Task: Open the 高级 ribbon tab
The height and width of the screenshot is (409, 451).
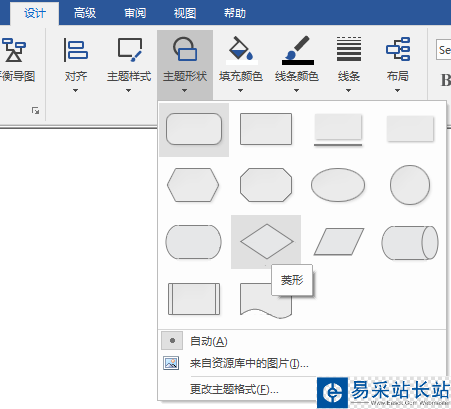Action: [85, 13]
